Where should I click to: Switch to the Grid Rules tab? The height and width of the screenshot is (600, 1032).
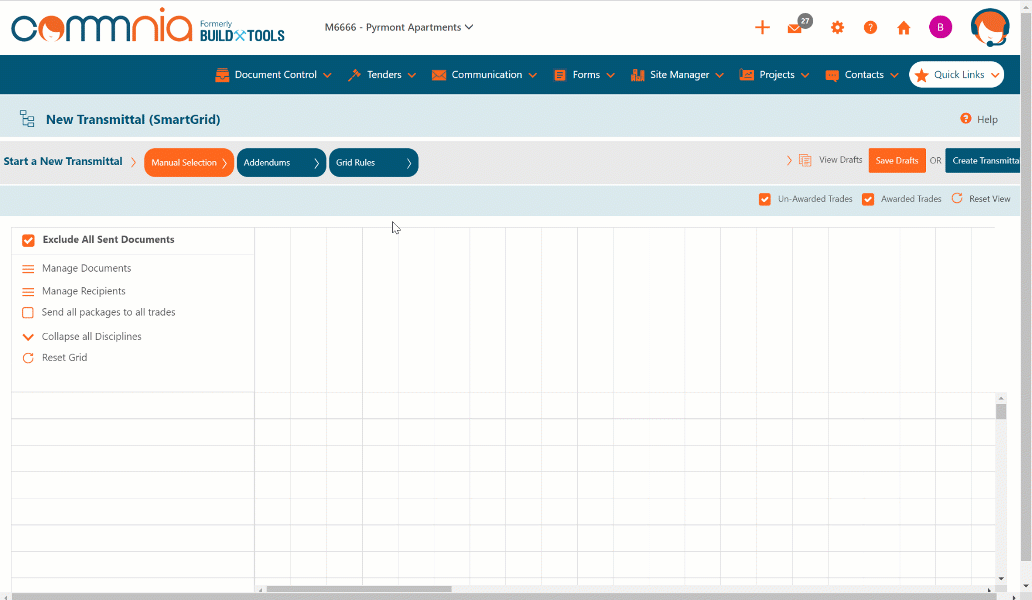(373, 162)
